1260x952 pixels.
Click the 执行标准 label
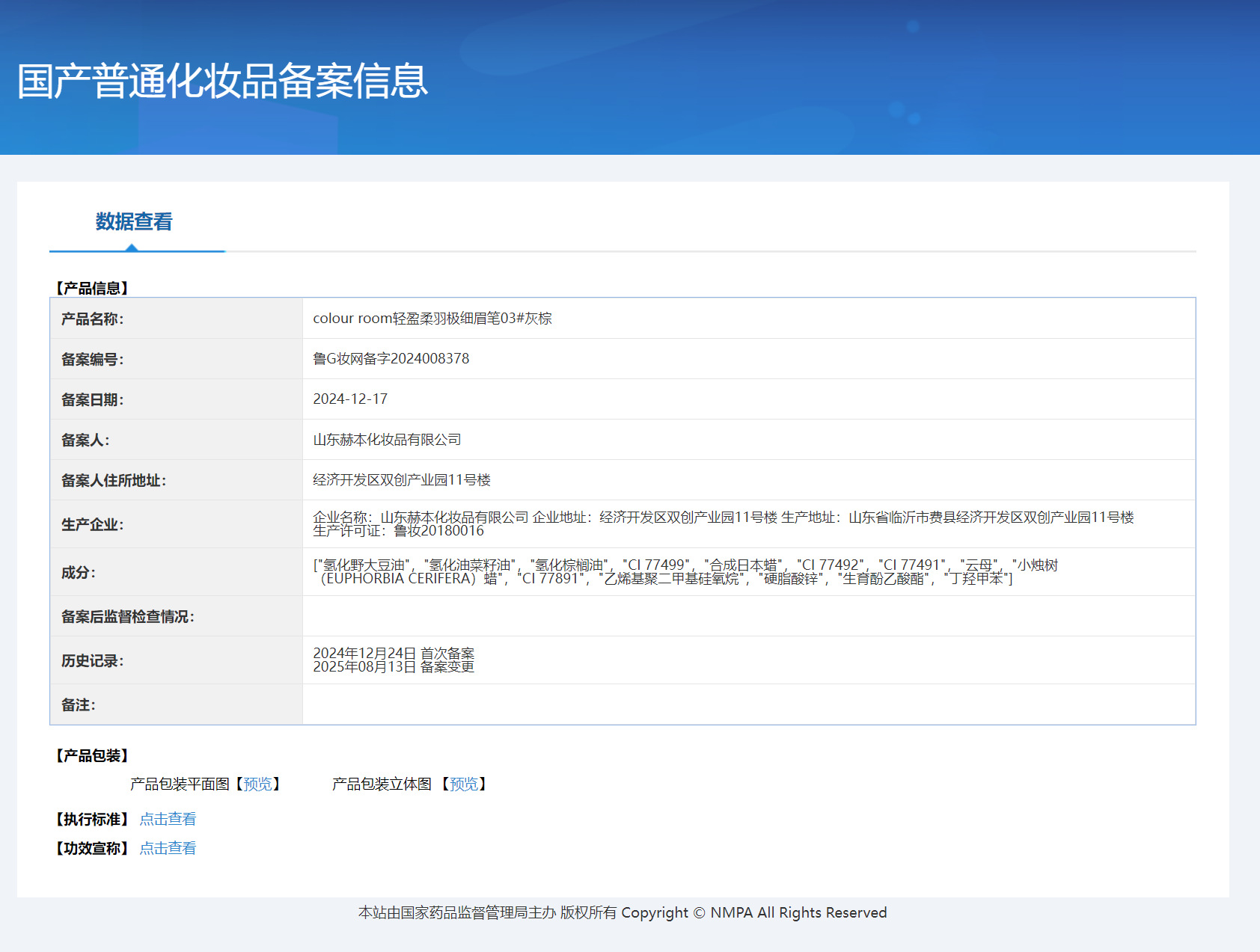[x=92, y=819]
